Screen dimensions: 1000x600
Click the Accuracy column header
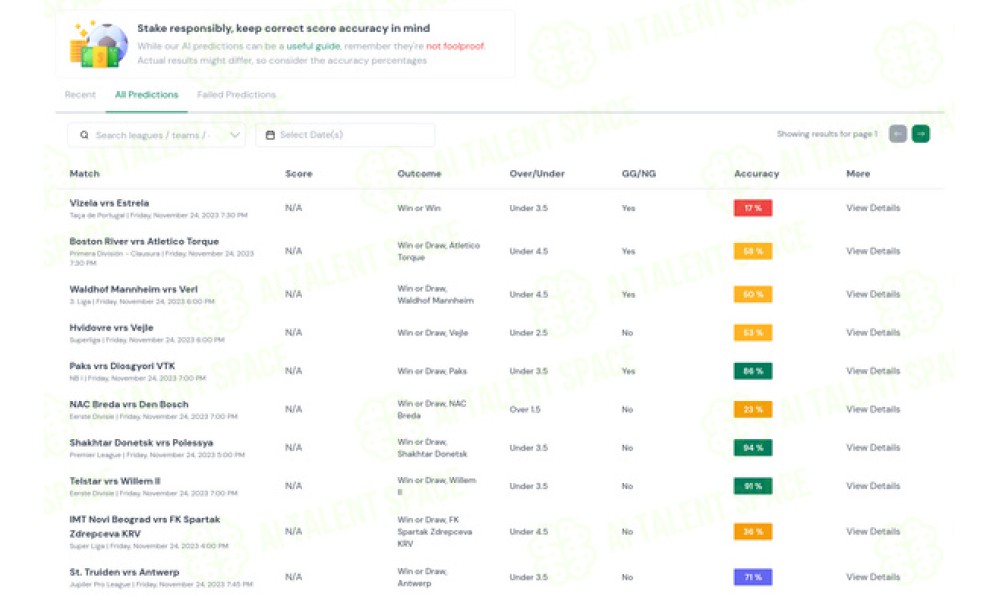[756, 173]
